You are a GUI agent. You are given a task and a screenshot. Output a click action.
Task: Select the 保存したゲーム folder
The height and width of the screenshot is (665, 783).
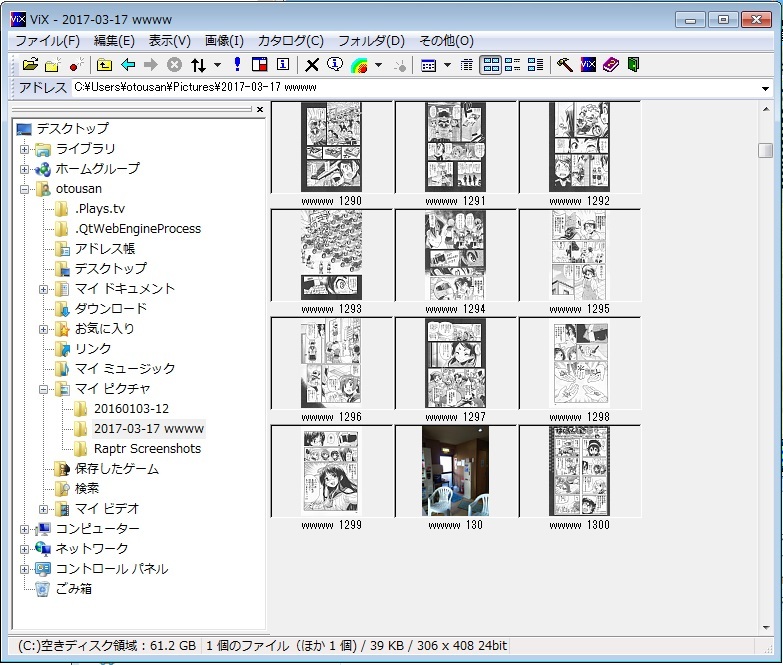click(x=117, y=469)
